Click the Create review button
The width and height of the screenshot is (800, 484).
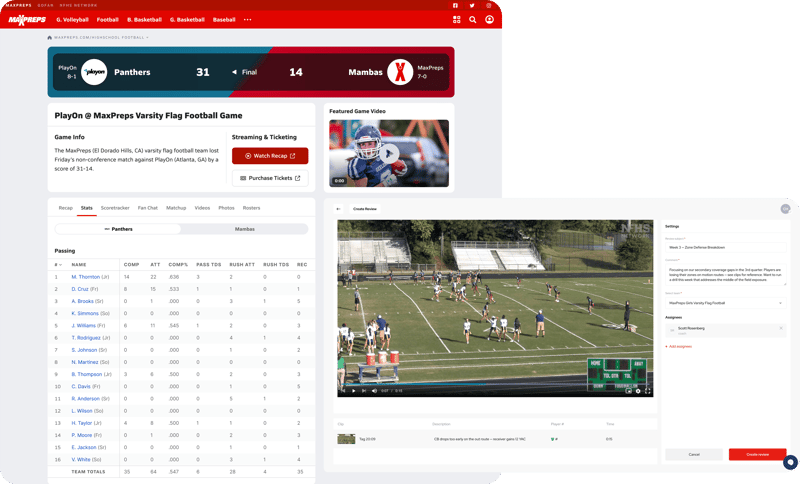(757, 454)
